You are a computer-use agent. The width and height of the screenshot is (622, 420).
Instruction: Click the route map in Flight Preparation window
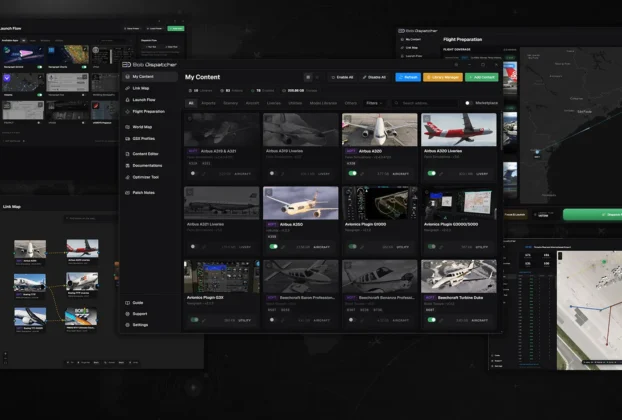[571, 126]
